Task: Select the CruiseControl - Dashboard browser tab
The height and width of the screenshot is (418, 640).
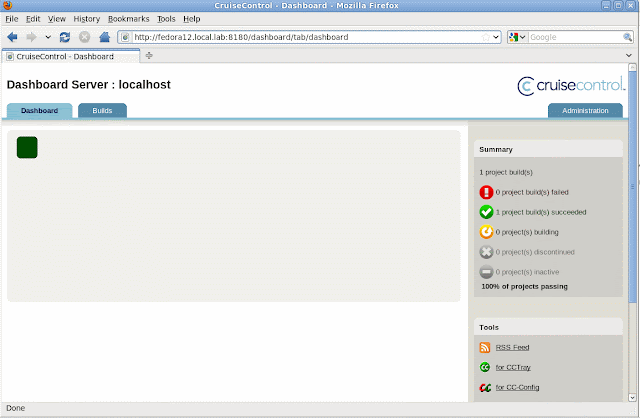Action: point(71,56)
